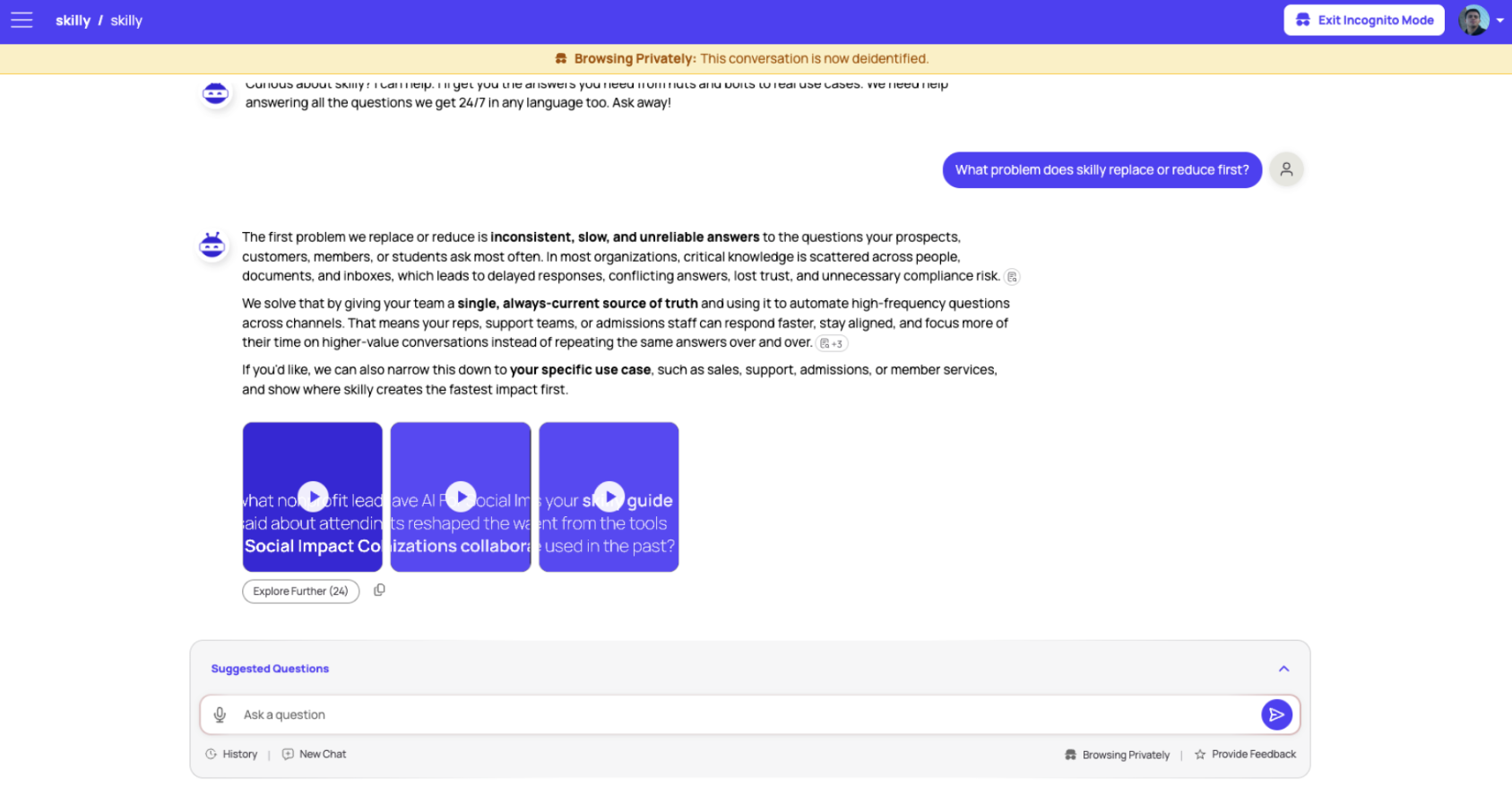Screen dimensions: 1512x786
Task: Focus the 'Ask a question' input field
Action: (x=749, y=714)
